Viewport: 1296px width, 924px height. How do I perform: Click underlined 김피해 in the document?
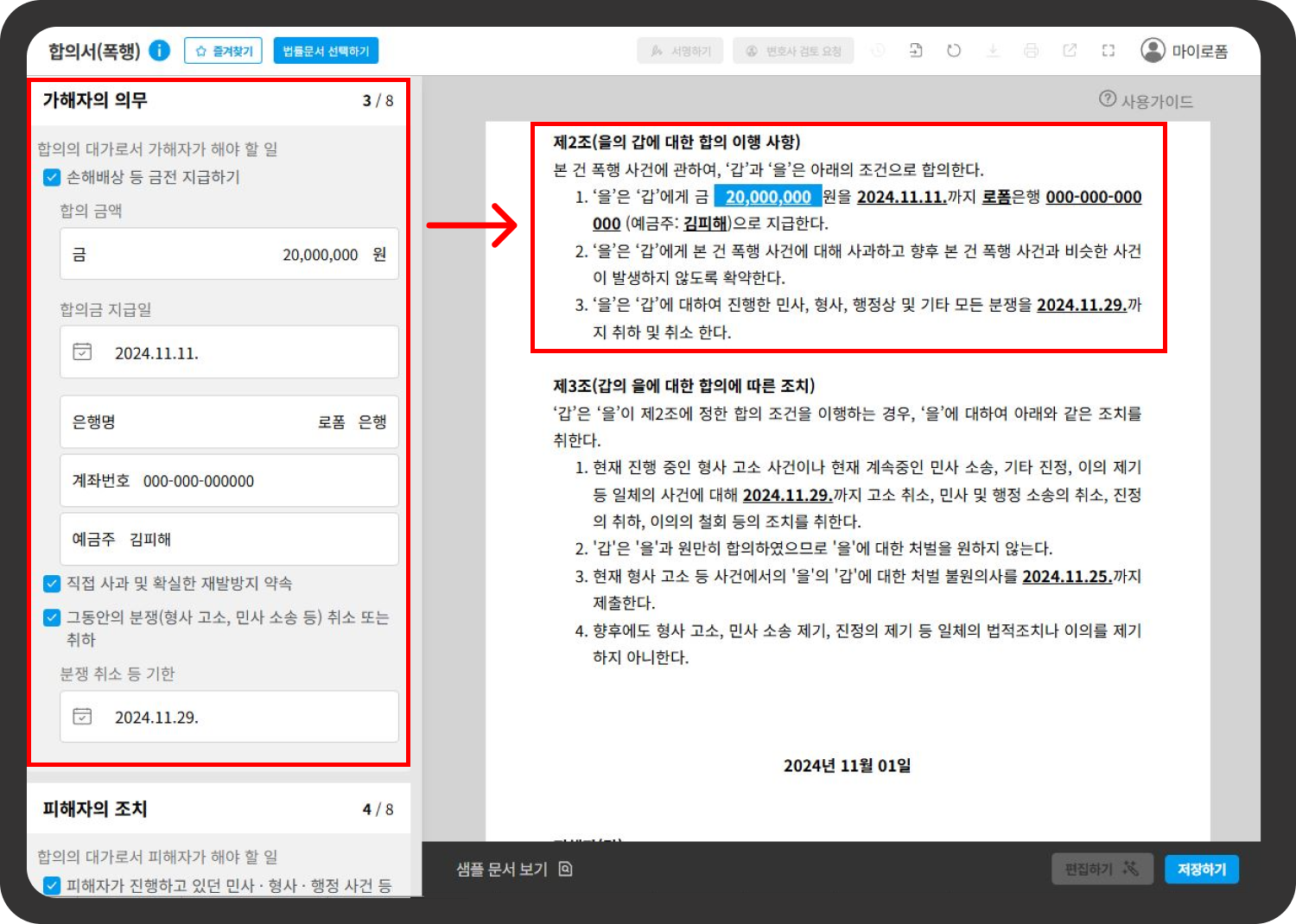pyautogui.click(x=705, y=224)
